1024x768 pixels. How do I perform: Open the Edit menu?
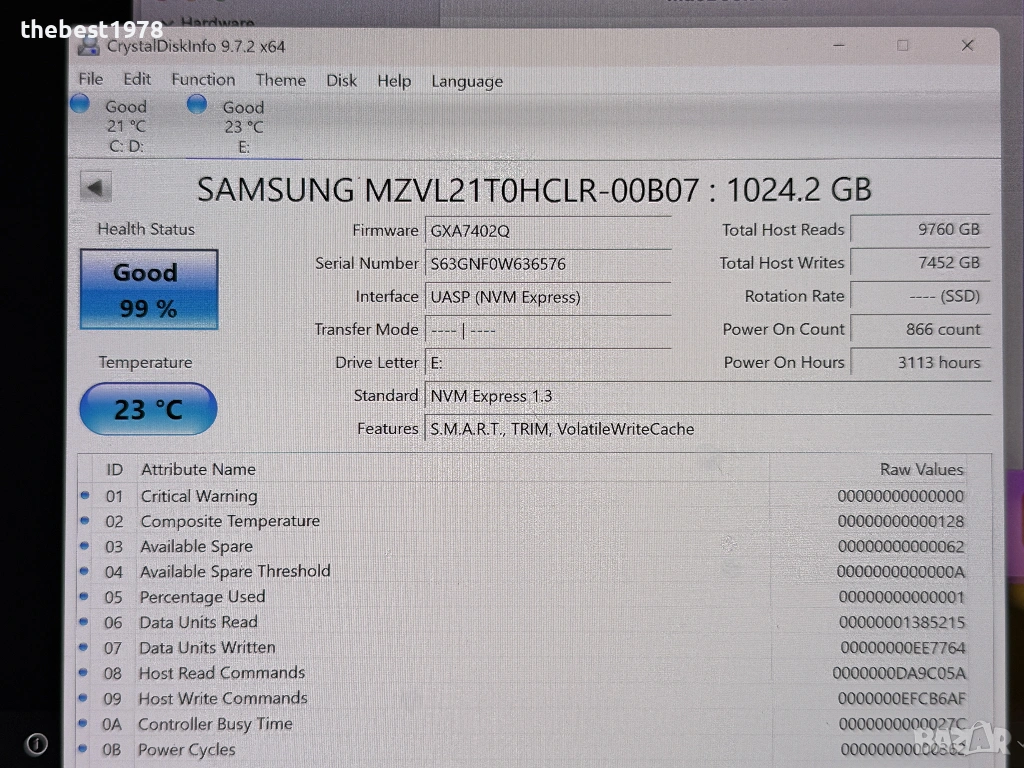click(137, 80)
